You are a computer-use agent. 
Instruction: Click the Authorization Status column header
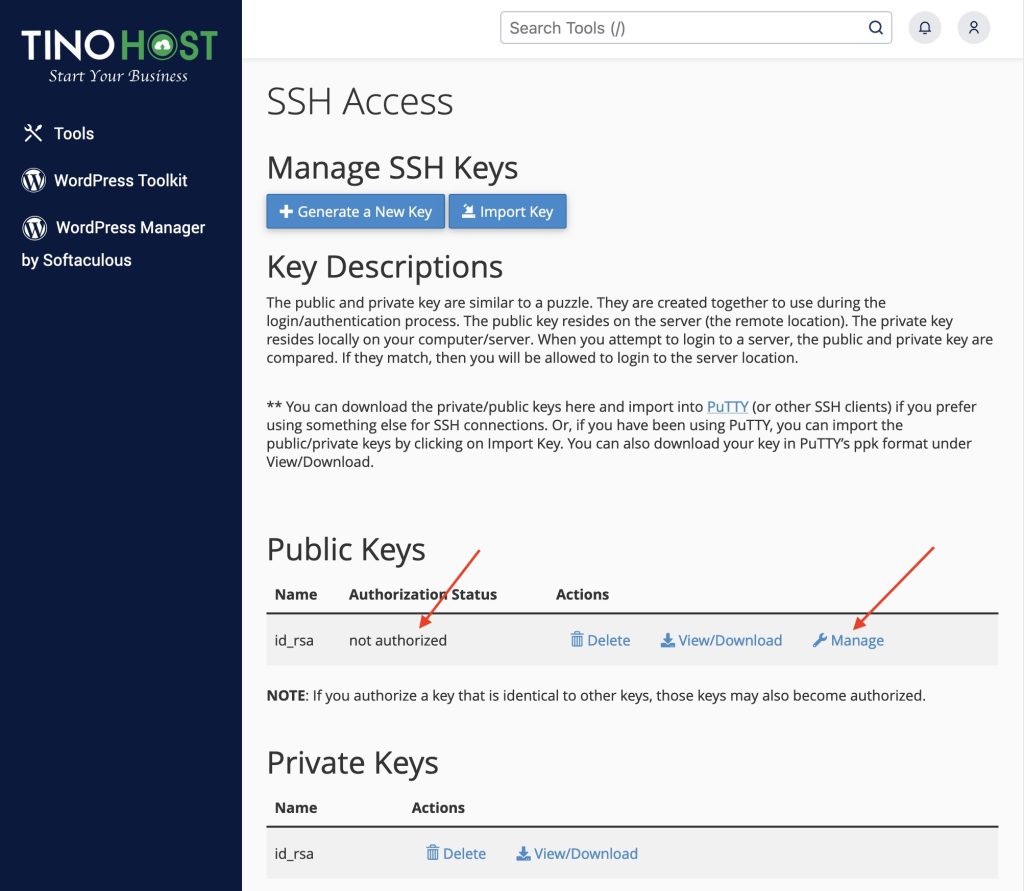(423, 594)
